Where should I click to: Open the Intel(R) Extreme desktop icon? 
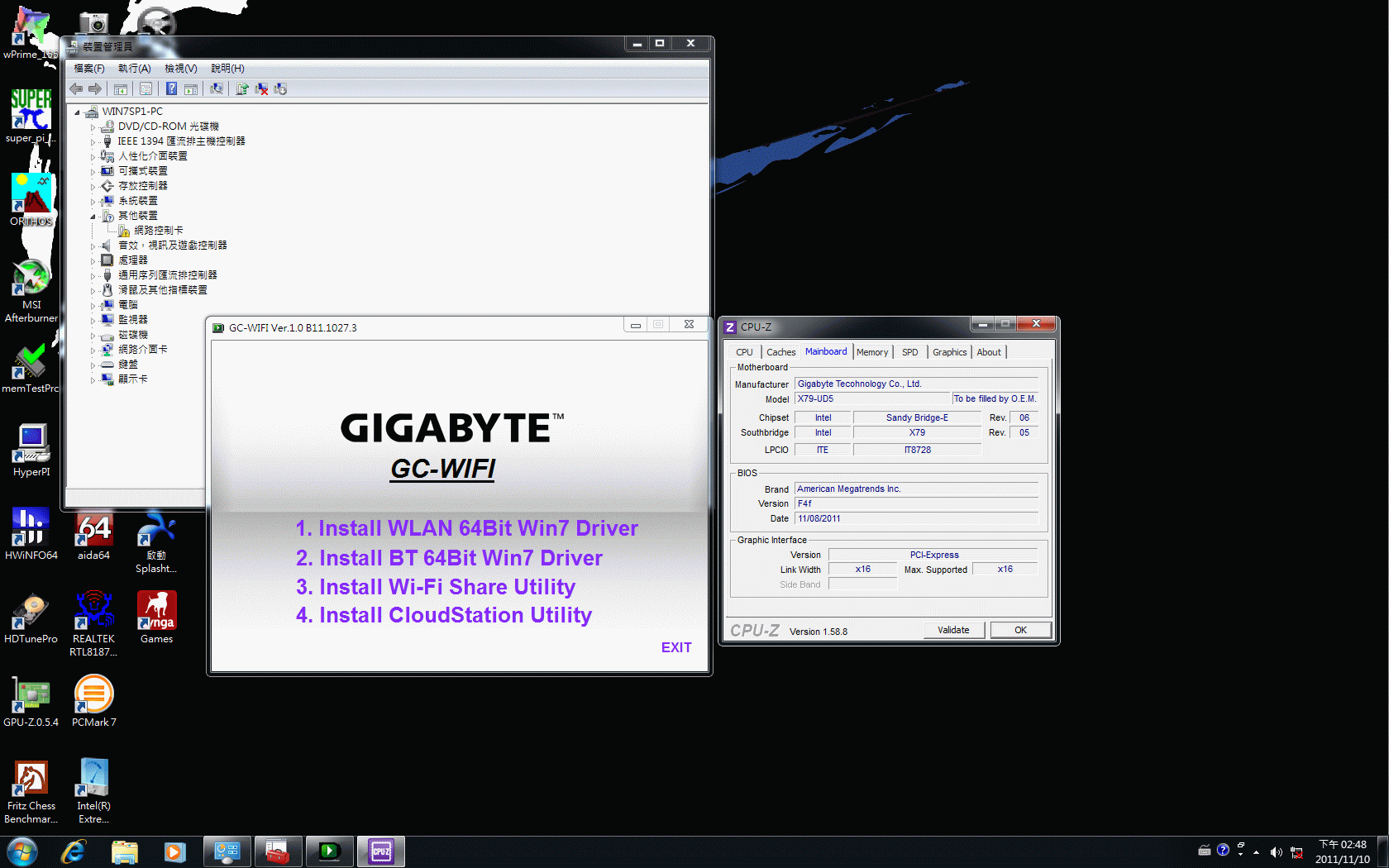93,791
